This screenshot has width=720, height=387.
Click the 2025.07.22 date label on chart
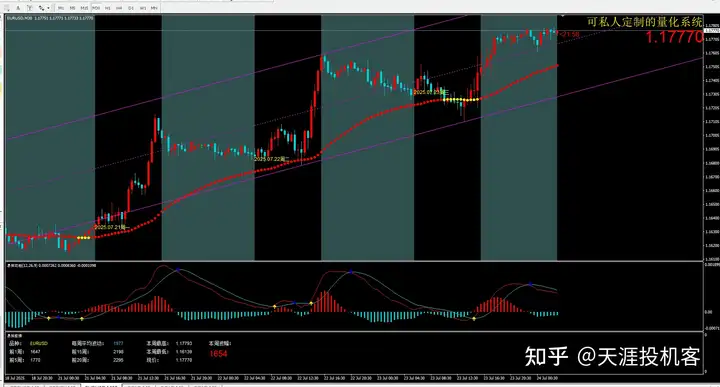272,158
